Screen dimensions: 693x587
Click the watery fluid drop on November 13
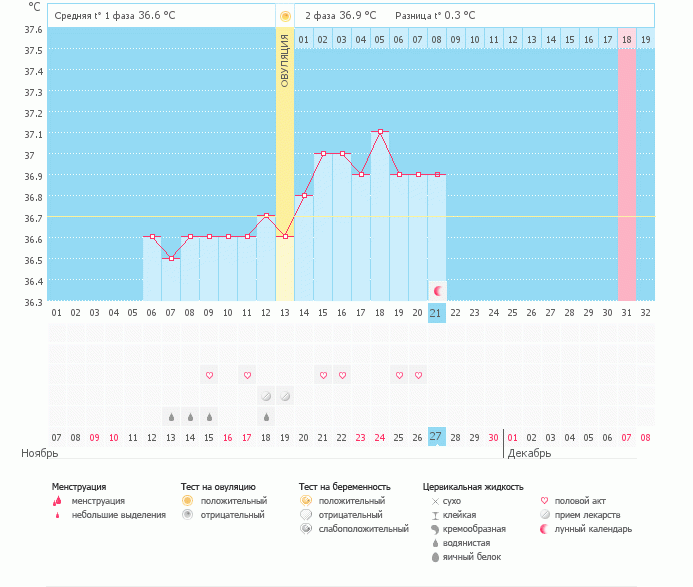coord(171,417)
